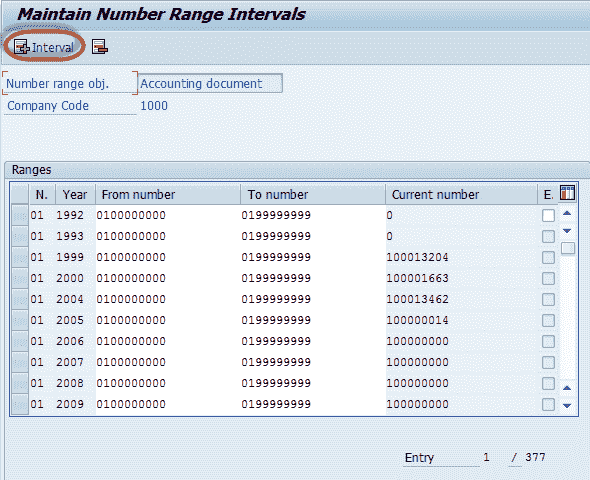Click the From number cell for year 2007

point(168,363)
